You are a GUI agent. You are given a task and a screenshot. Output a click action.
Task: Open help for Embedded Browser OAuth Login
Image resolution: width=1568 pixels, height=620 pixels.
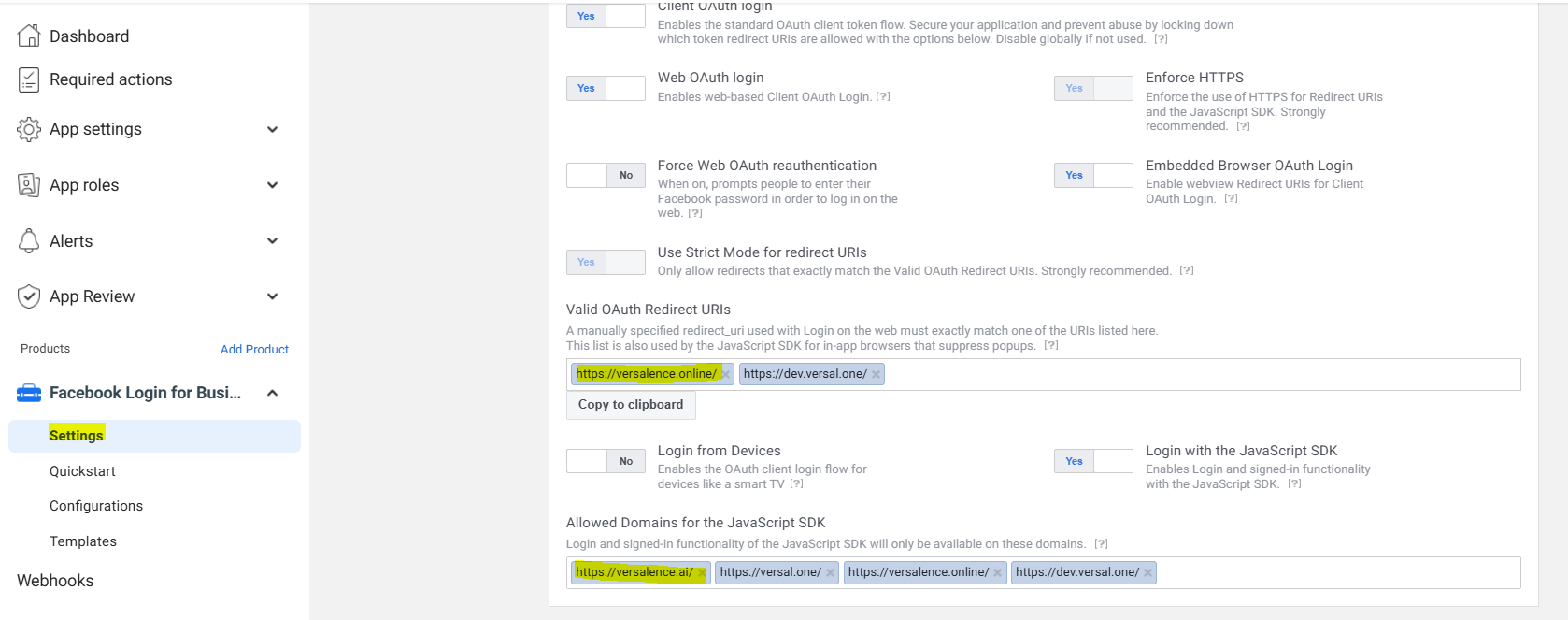coord(1232,198)
